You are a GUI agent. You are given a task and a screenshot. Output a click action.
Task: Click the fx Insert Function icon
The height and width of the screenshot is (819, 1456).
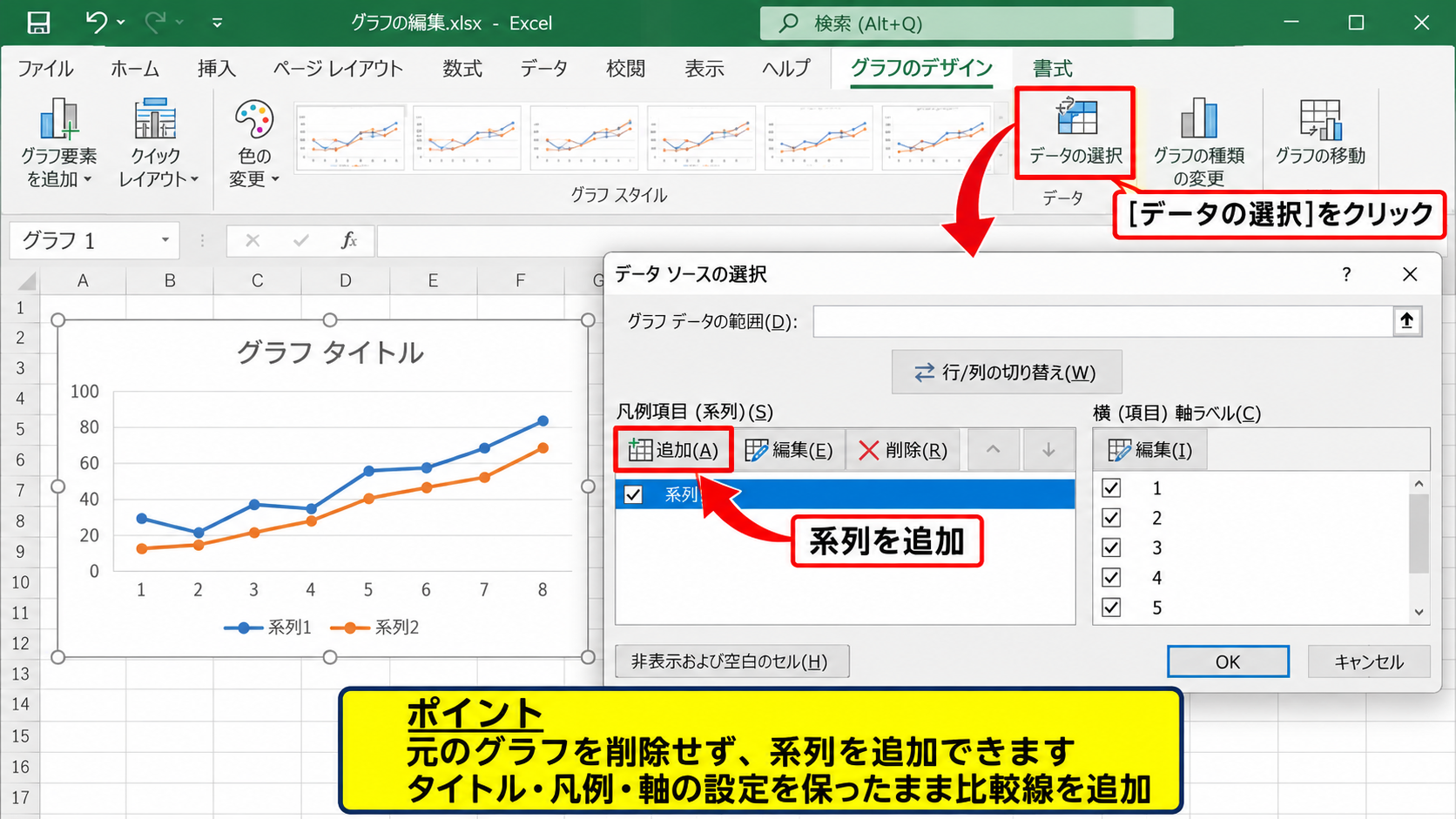pos(349,240)
